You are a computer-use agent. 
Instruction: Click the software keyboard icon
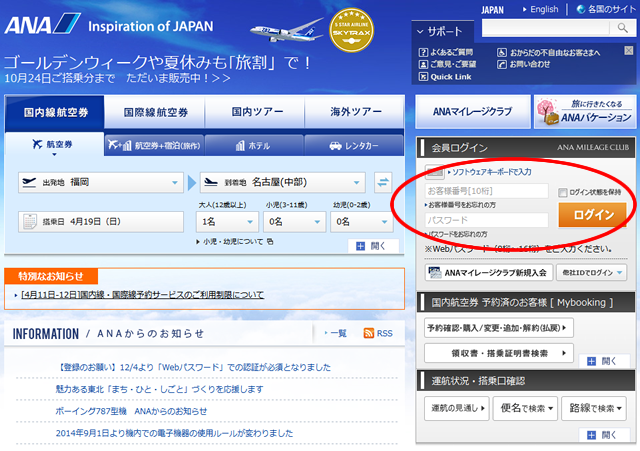coord(434,172)
